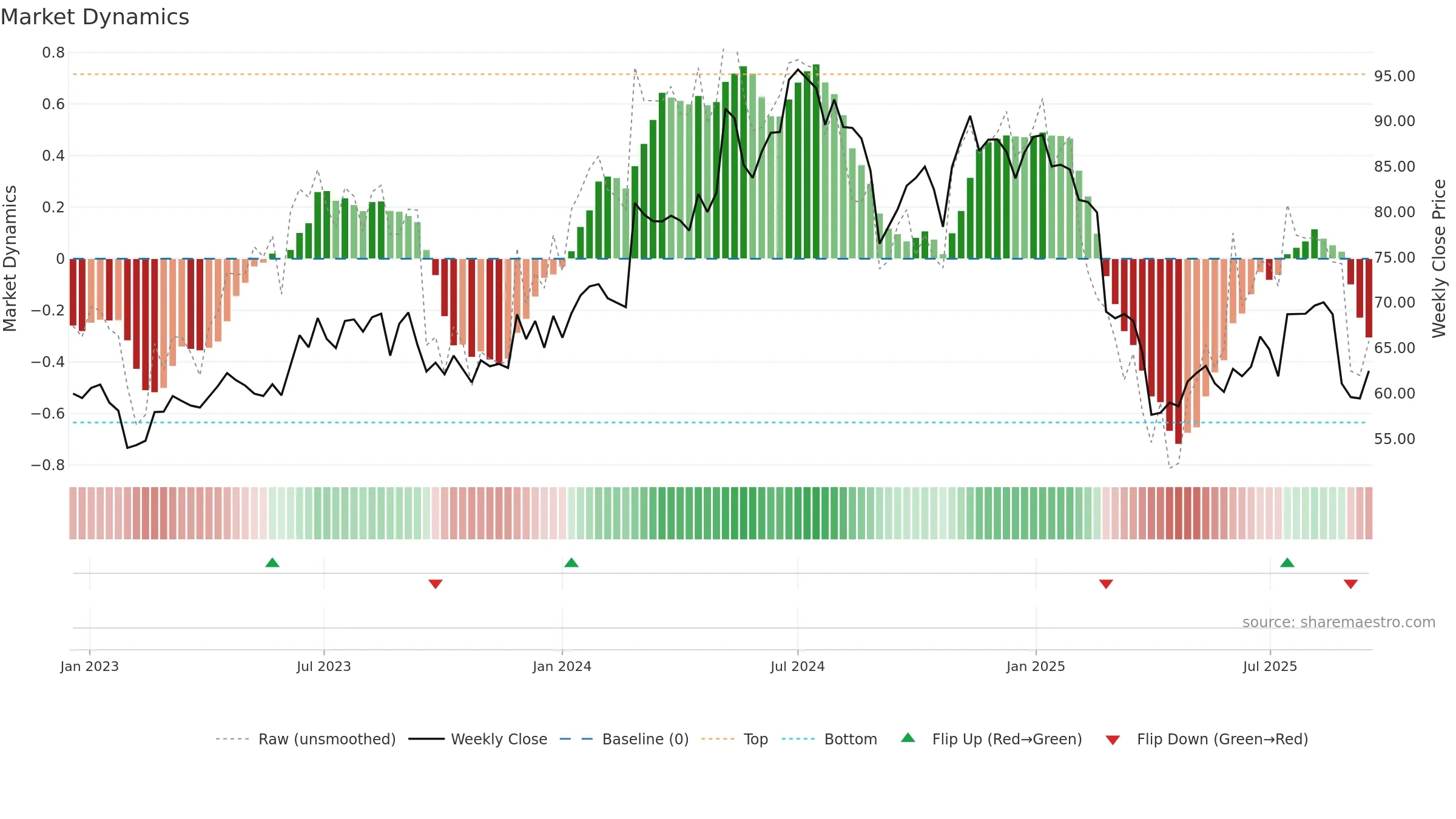
Task: Click the −0.6 left axis tick label
Action: pos(48,414)
